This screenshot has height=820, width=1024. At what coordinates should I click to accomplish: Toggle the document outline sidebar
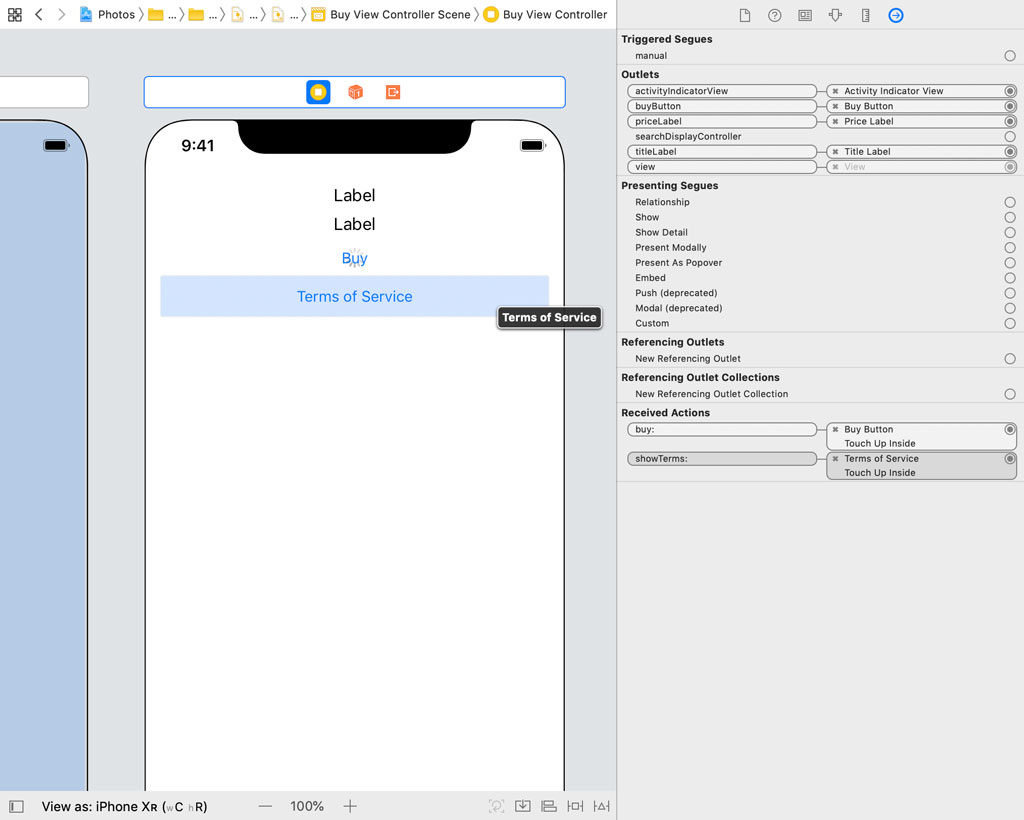tap(16, 806)
